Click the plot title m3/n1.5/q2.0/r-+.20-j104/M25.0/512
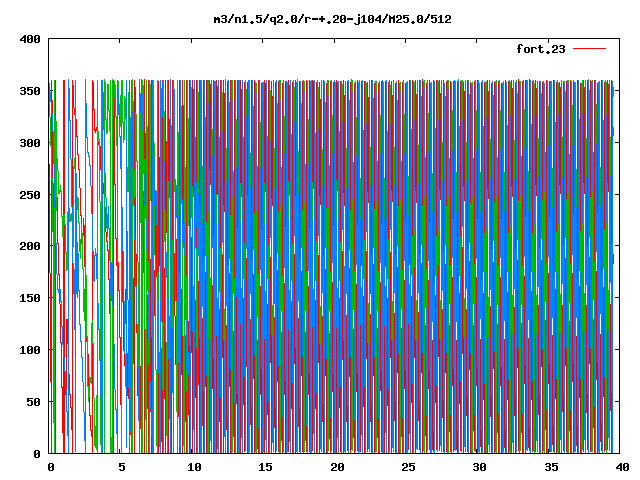Screen dimensions: 640x480 [x=333, y=19]
